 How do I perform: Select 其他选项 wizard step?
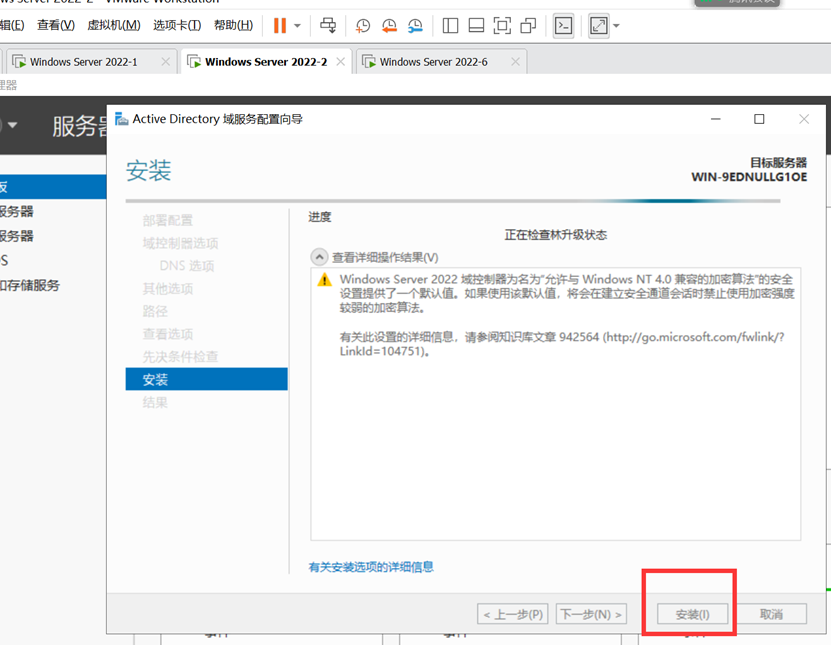pos(167,289)
